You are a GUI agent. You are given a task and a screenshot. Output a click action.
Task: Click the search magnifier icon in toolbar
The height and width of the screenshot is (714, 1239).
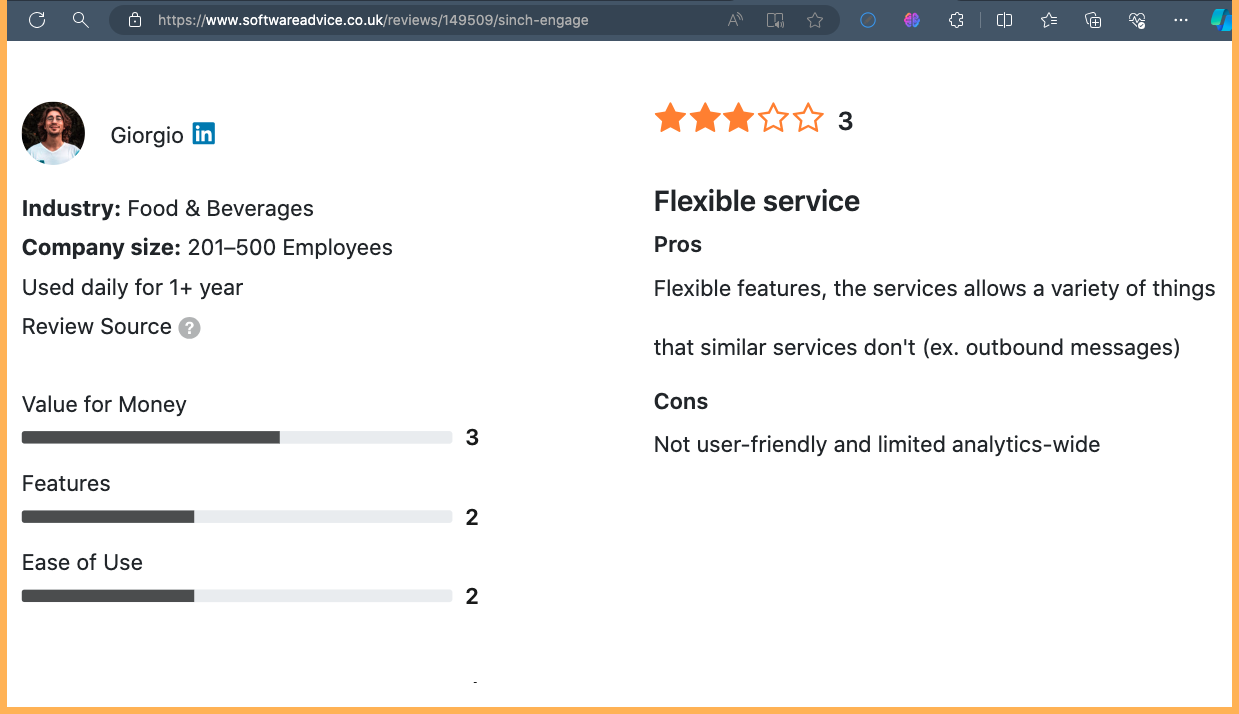81,20
